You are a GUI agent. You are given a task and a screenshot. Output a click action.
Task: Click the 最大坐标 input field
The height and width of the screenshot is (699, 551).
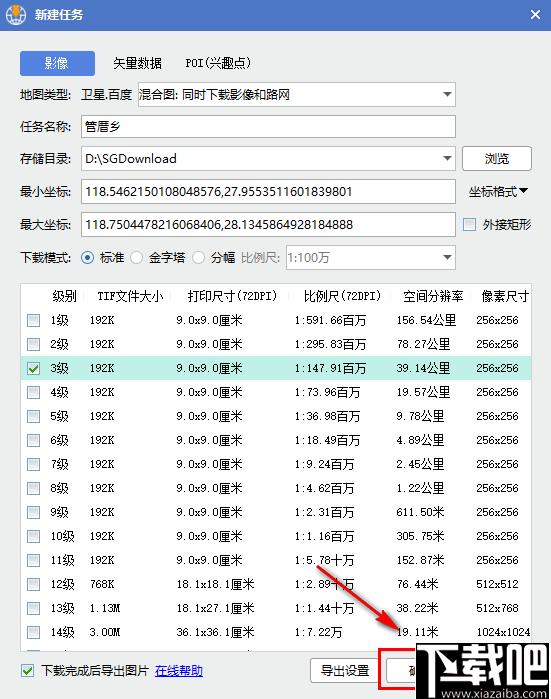pyautogui.click(x=268, y=224)
